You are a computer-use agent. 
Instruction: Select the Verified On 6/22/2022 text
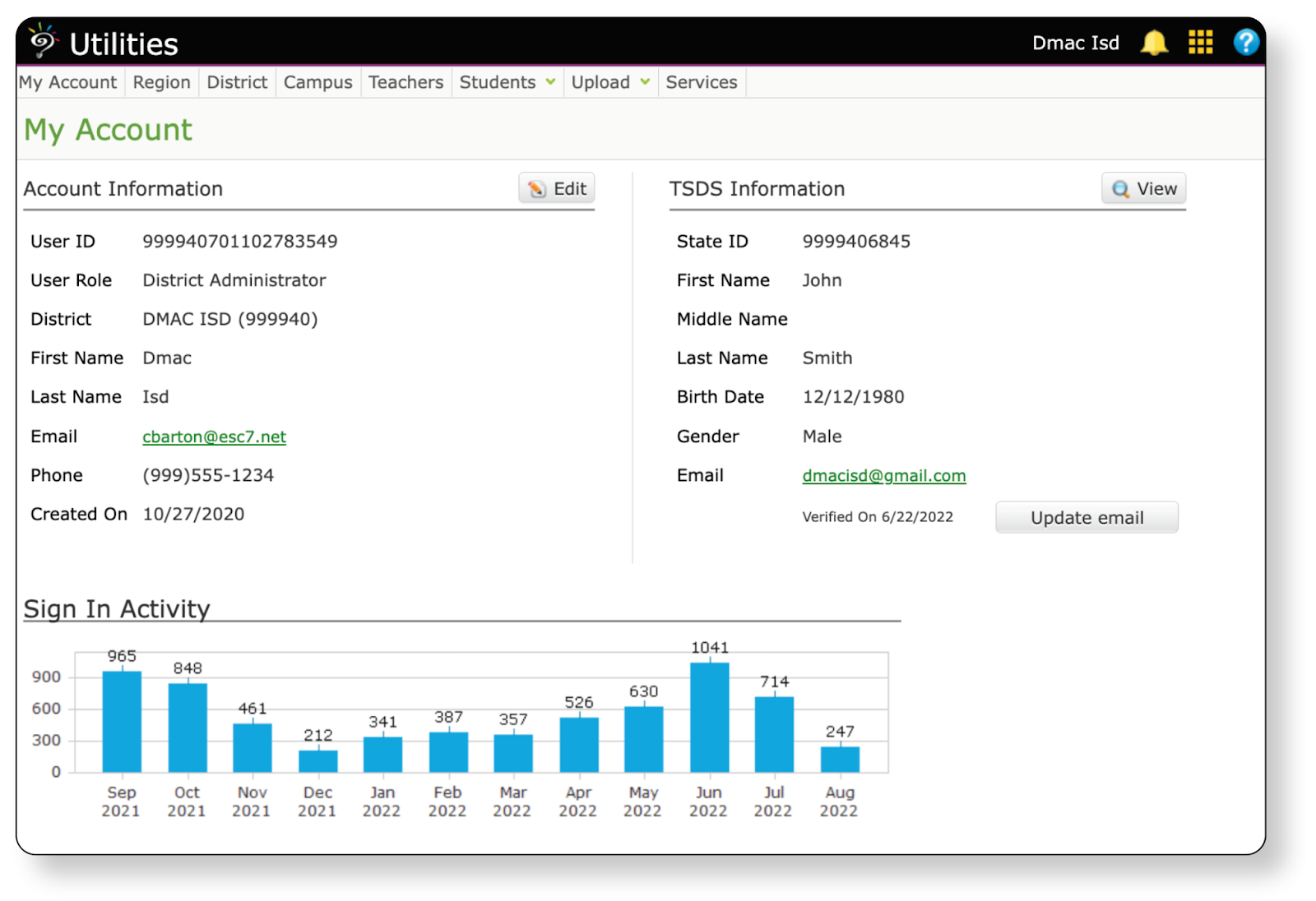click(x=878, y=517)
